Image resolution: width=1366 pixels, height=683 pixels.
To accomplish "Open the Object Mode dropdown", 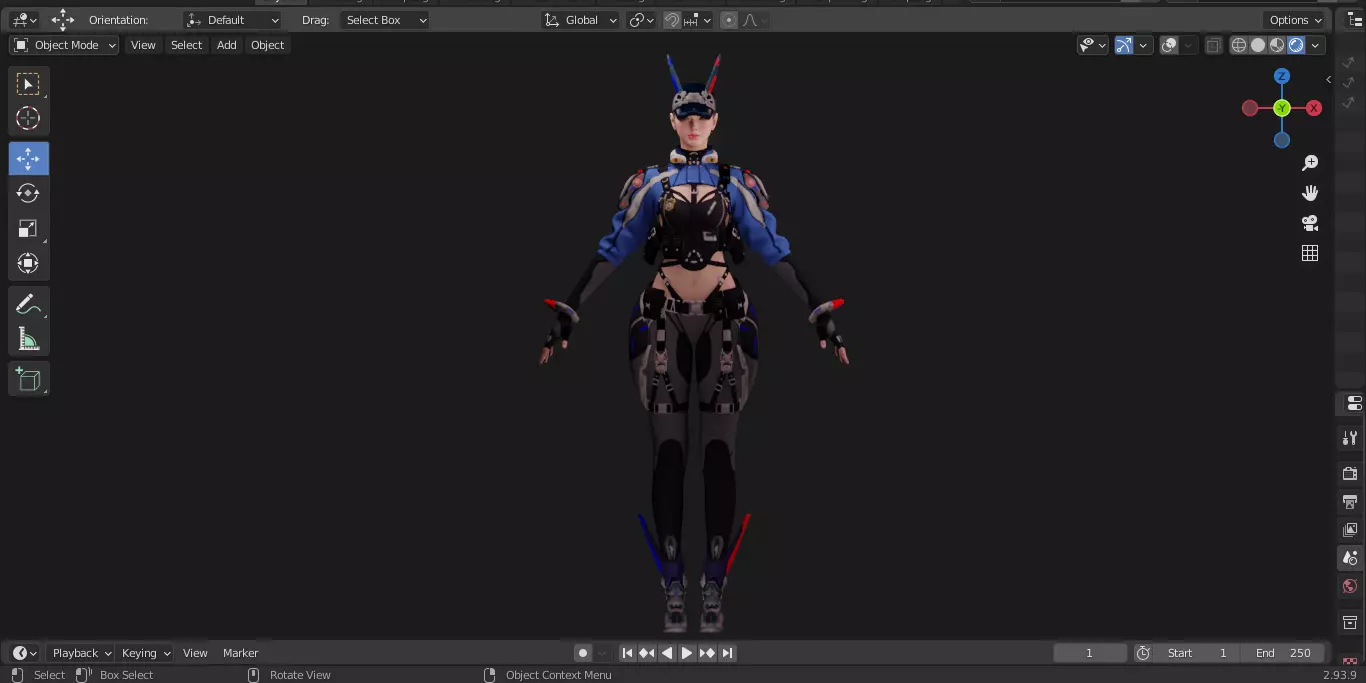I will pos(64,45).
